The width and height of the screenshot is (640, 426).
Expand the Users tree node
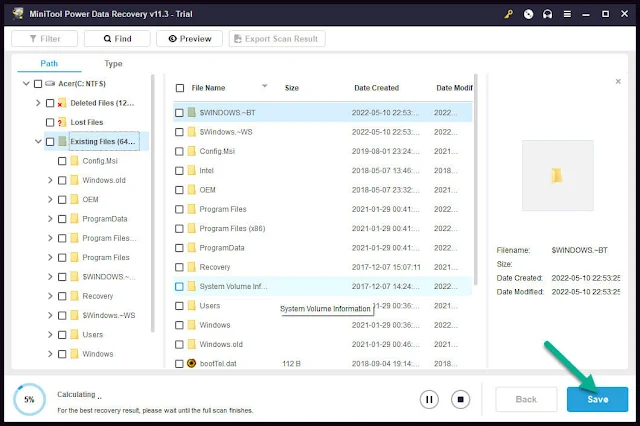[x=50, y=335]
